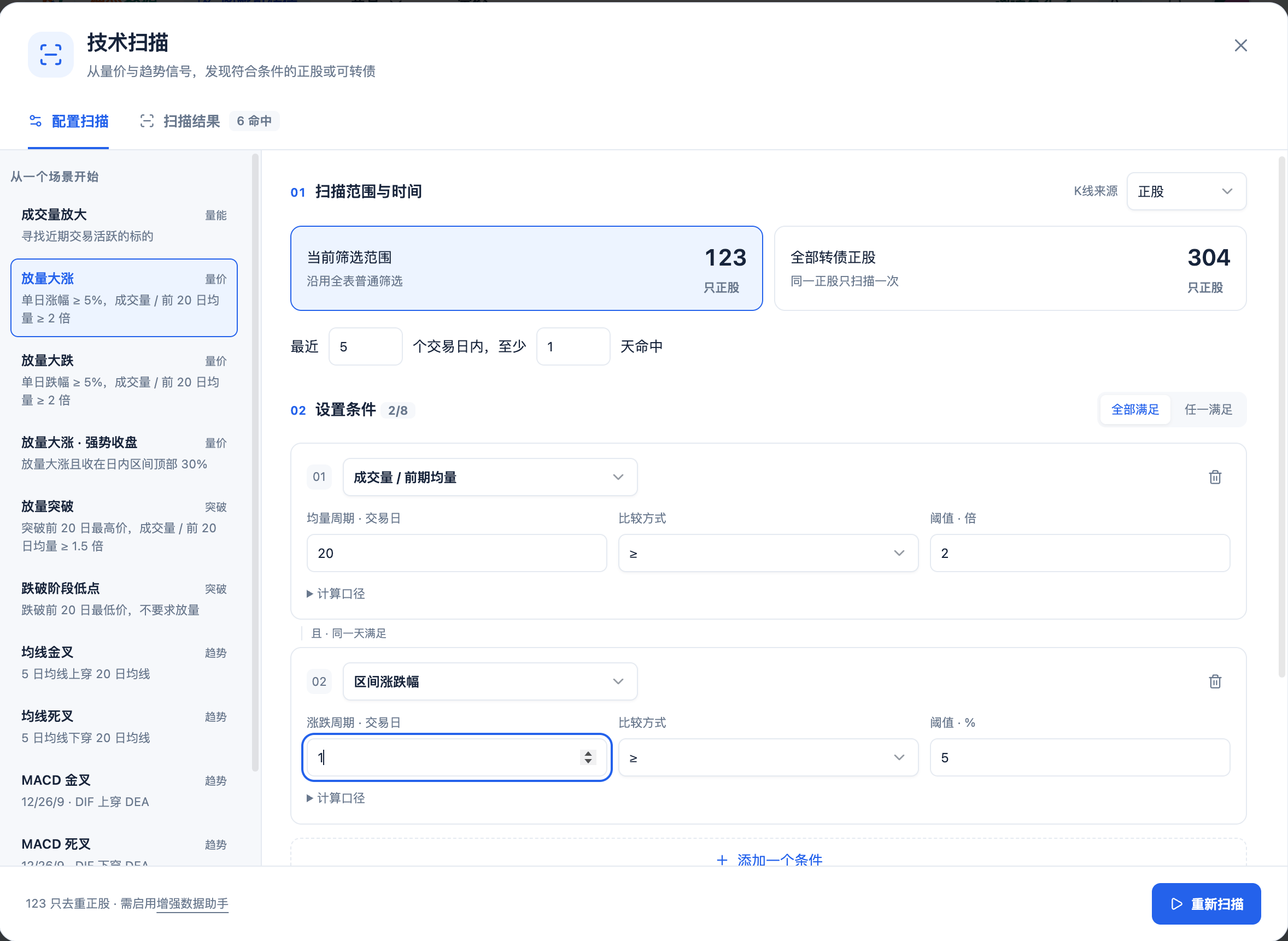Delete condition 02 with trash icon
The width and height of the screenshot is (1288, 941).
coord(1215,681)
